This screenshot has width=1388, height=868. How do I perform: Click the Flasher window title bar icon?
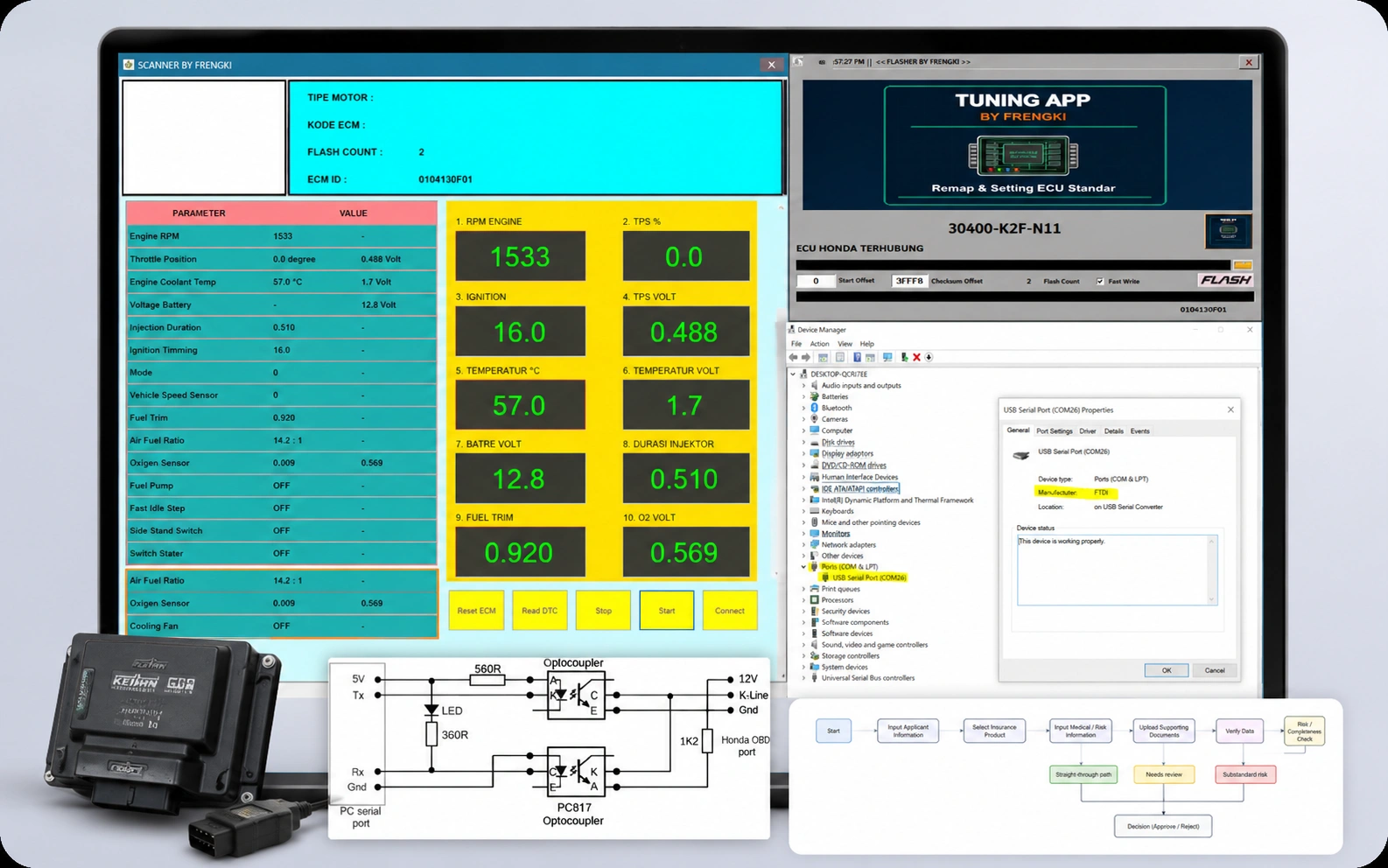[797, 62]
